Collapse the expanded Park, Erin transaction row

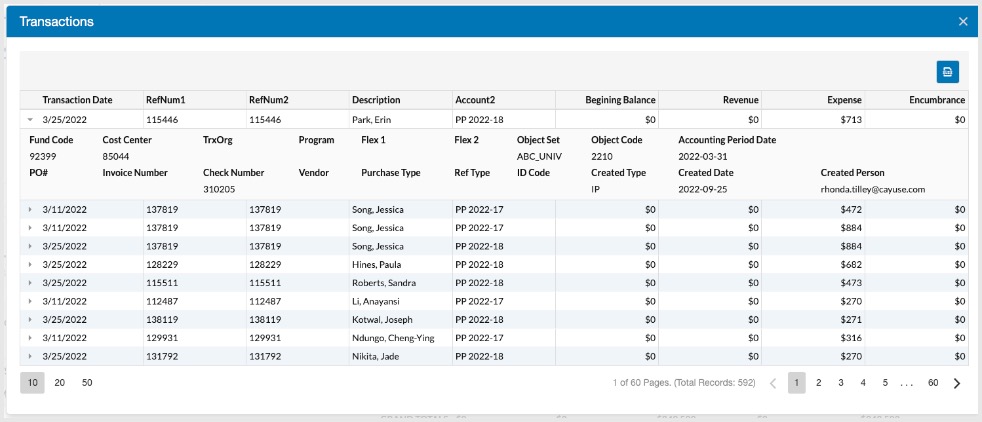[x=29, y=119]
